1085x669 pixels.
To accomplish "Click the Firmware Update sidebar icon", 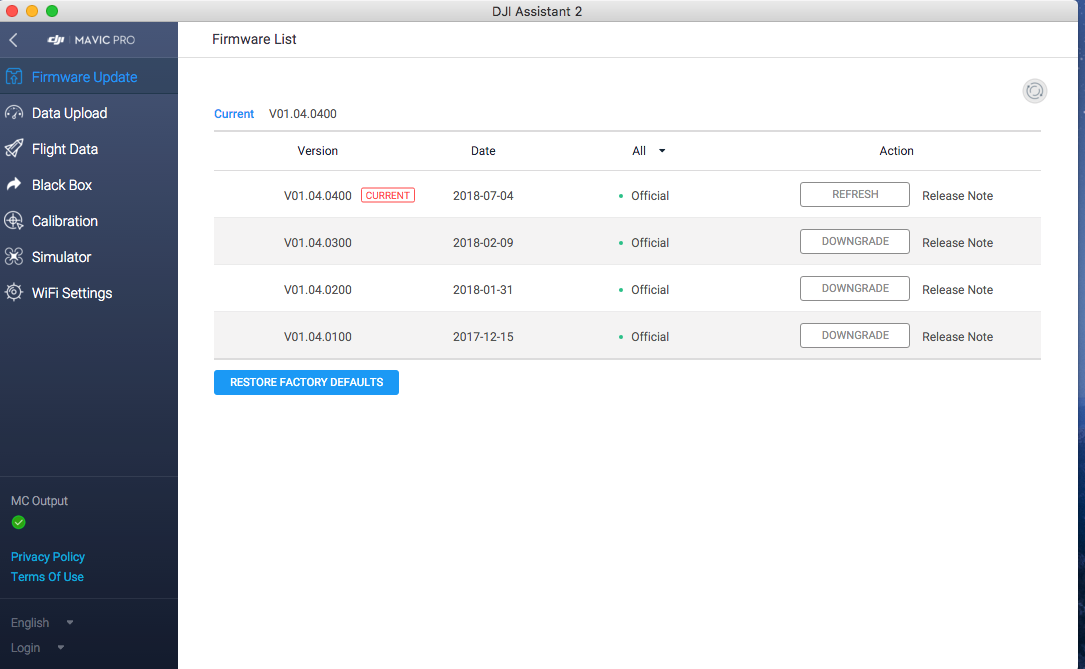I will click(14, 77).
